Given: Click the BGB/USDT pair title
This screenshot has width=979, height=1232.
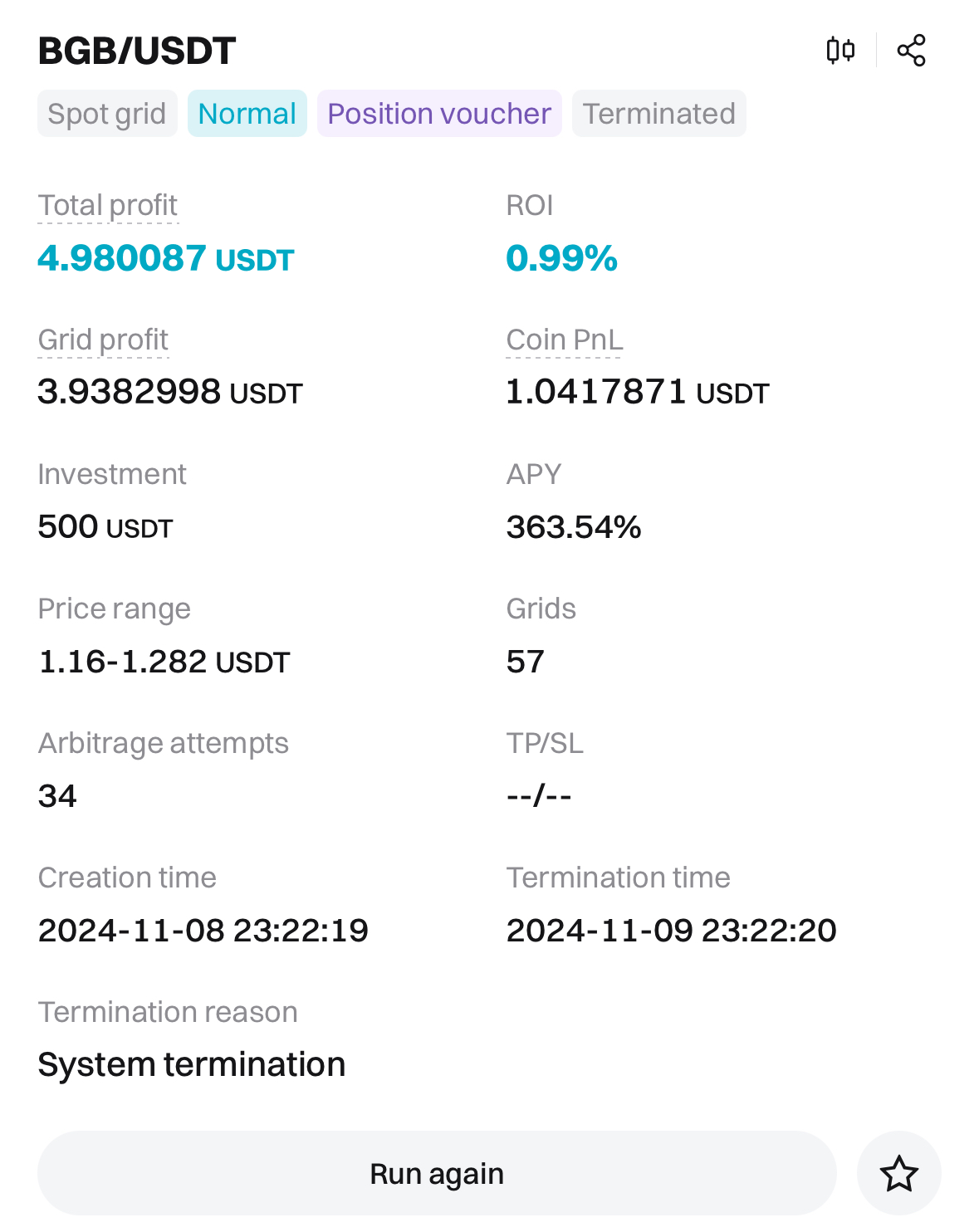Looking at the screenshot, I should pos(137,51).
